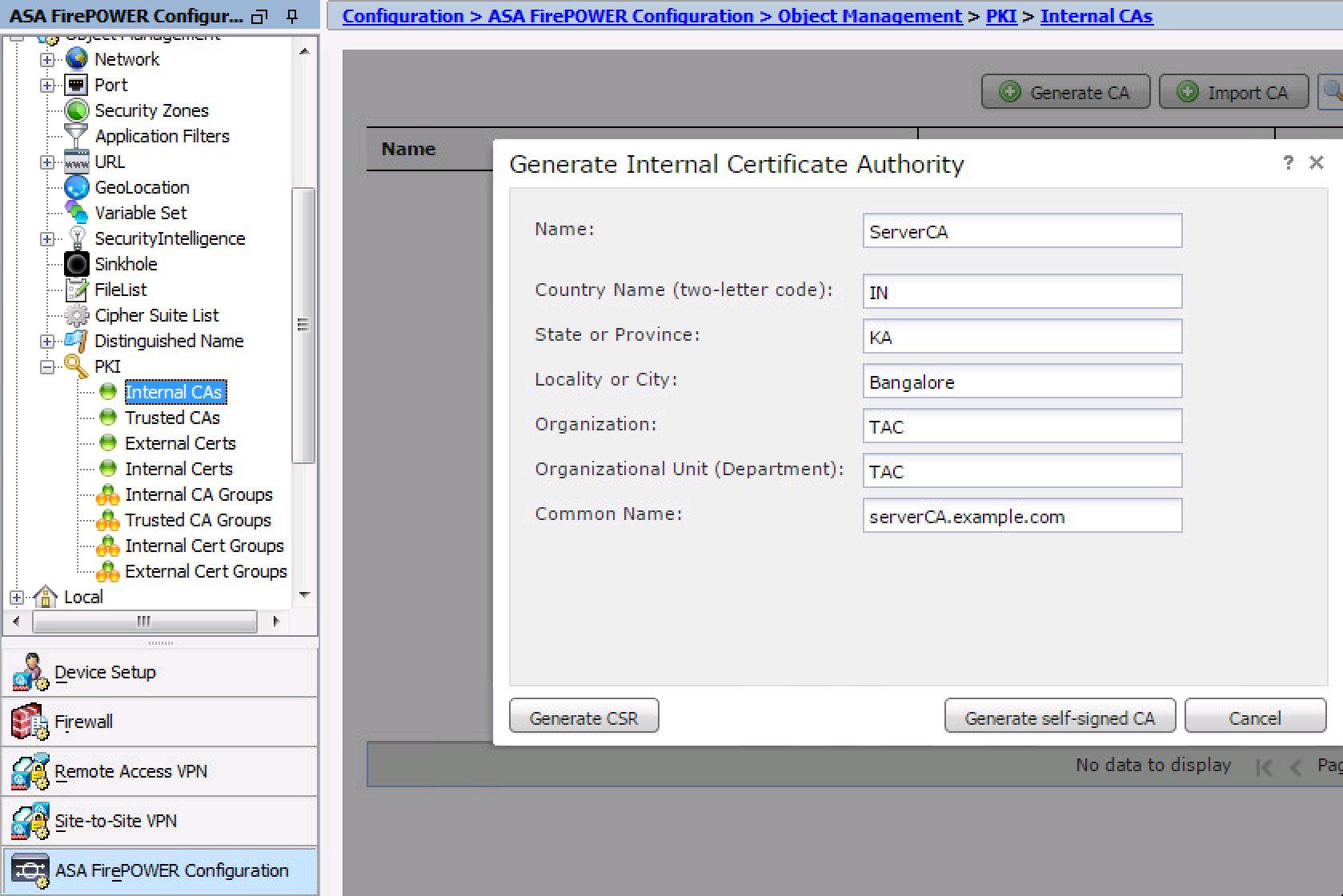Click the FileList document icon
1343x896 pixels.
pos(77,290)
